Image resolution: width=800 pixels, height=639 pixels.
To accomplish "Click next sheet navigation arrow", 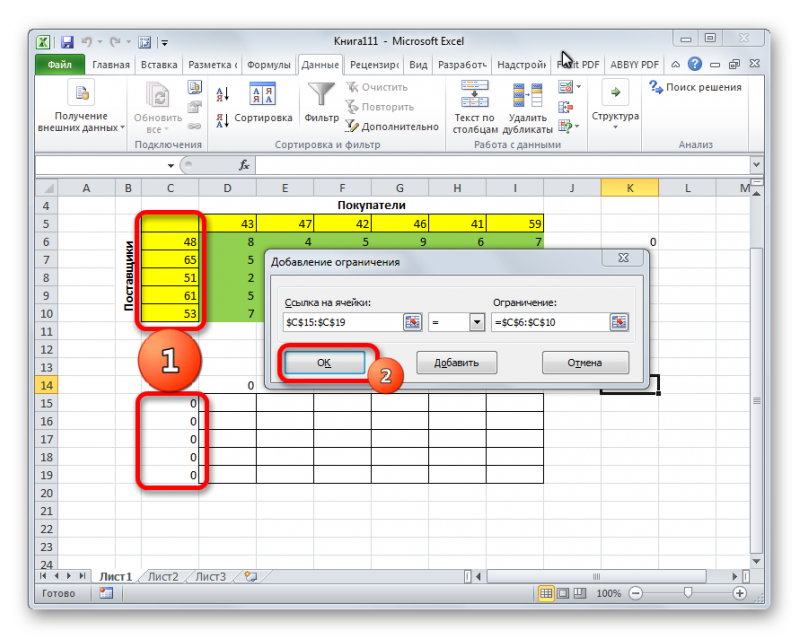I will pos(69,576).
